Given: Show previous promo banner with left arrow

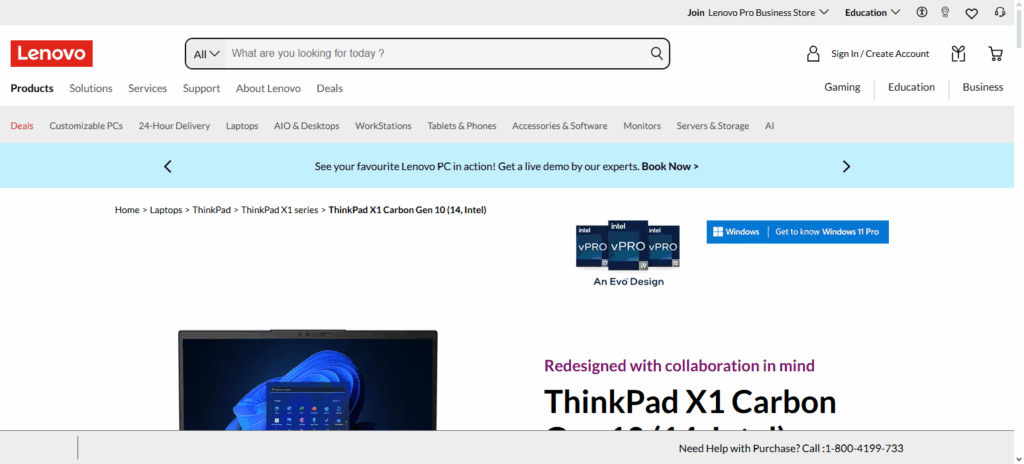Looking at the screenshot, I should [168, 167].
